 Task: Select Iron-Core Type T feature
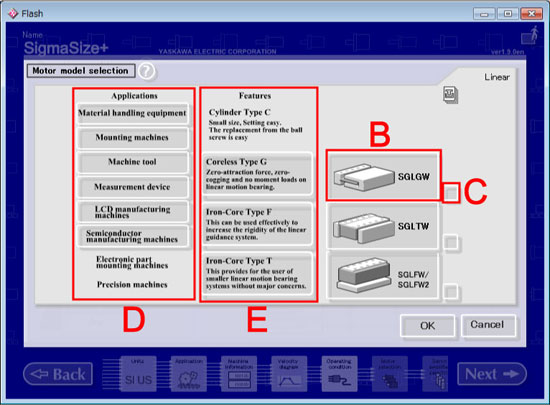(x=257, y=273)
